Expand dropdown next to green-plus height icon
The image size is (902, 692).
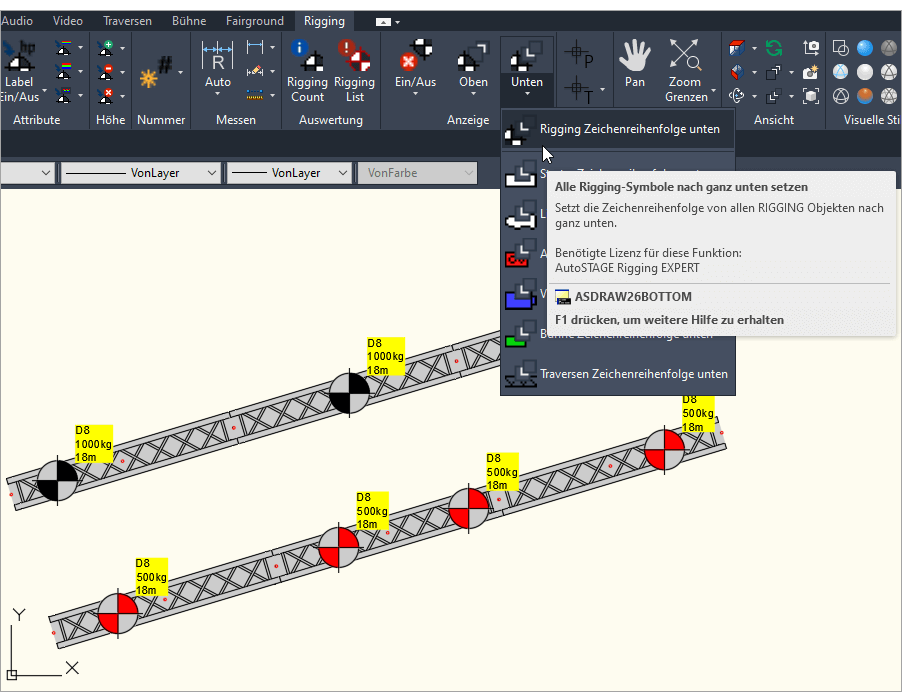(x=123, y=48)
